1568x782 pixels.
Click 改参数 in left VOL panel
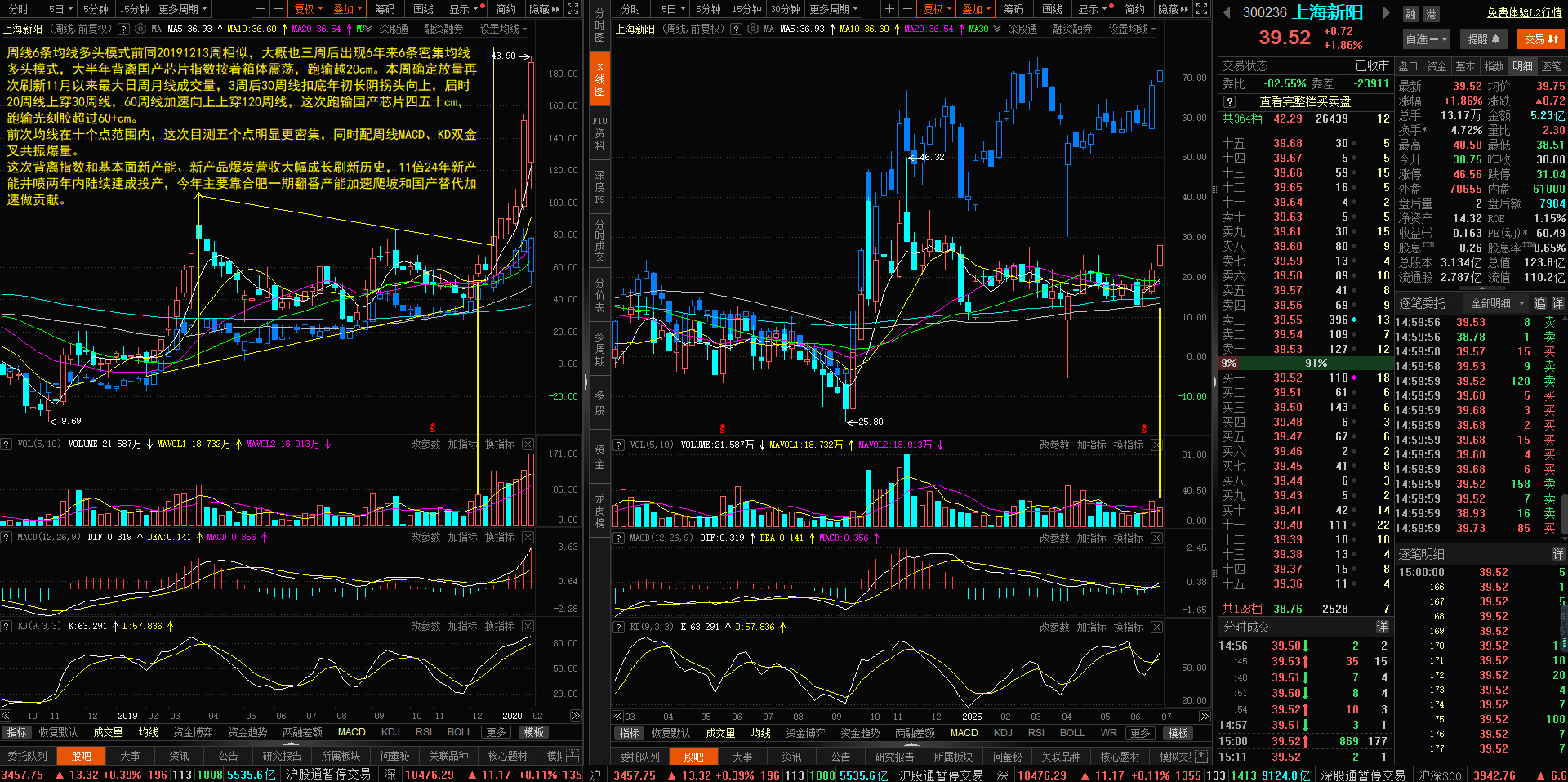point(425,444)
